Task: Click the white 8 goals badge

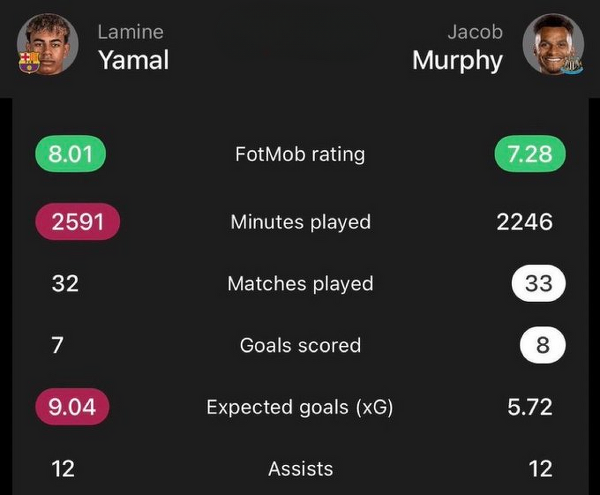Action: (x=543, y=346)
